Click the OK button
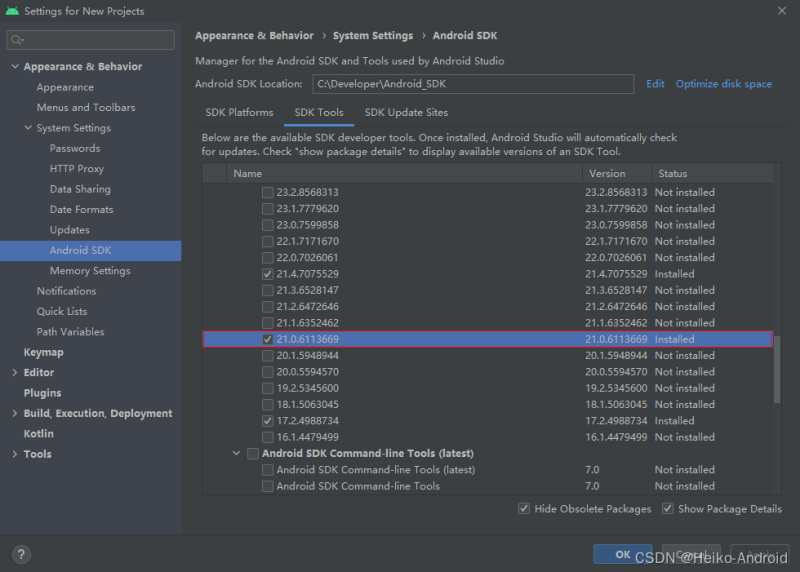The image size is (800, 572). pyautogui.click(x=622, y=554)
